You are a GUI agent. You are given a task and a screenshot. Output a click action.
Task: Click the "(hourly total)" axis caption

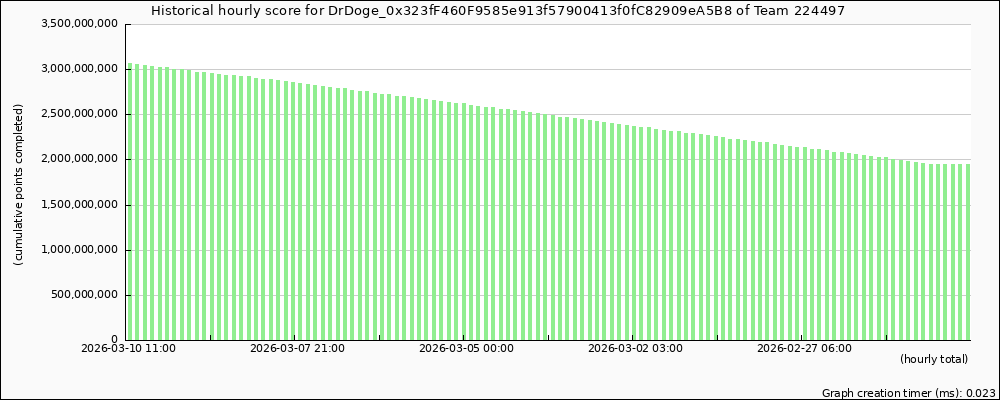[933, 359]
